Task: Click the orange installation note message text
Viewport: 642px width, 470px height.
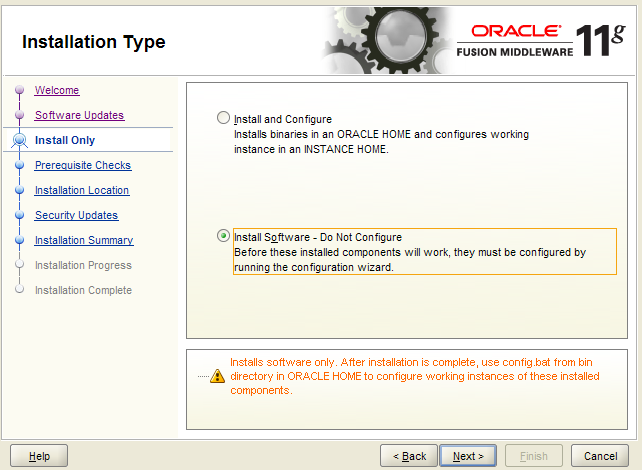Action: pos(415,376)
